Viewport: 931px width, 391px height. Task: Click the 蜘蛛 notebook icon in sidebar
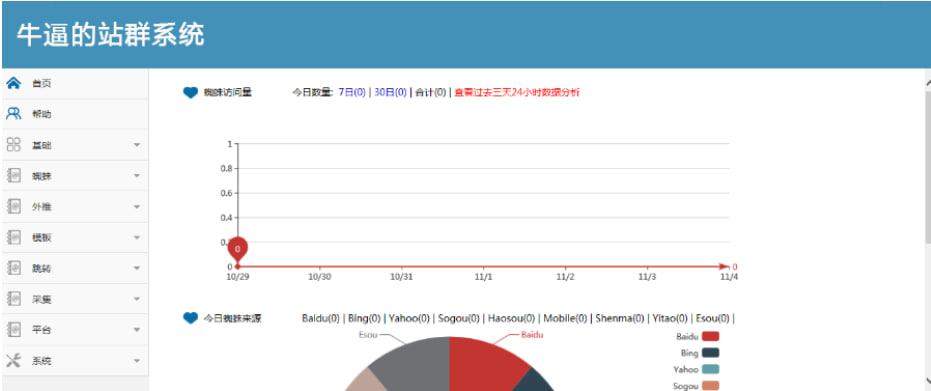click(x=13, y=176)
